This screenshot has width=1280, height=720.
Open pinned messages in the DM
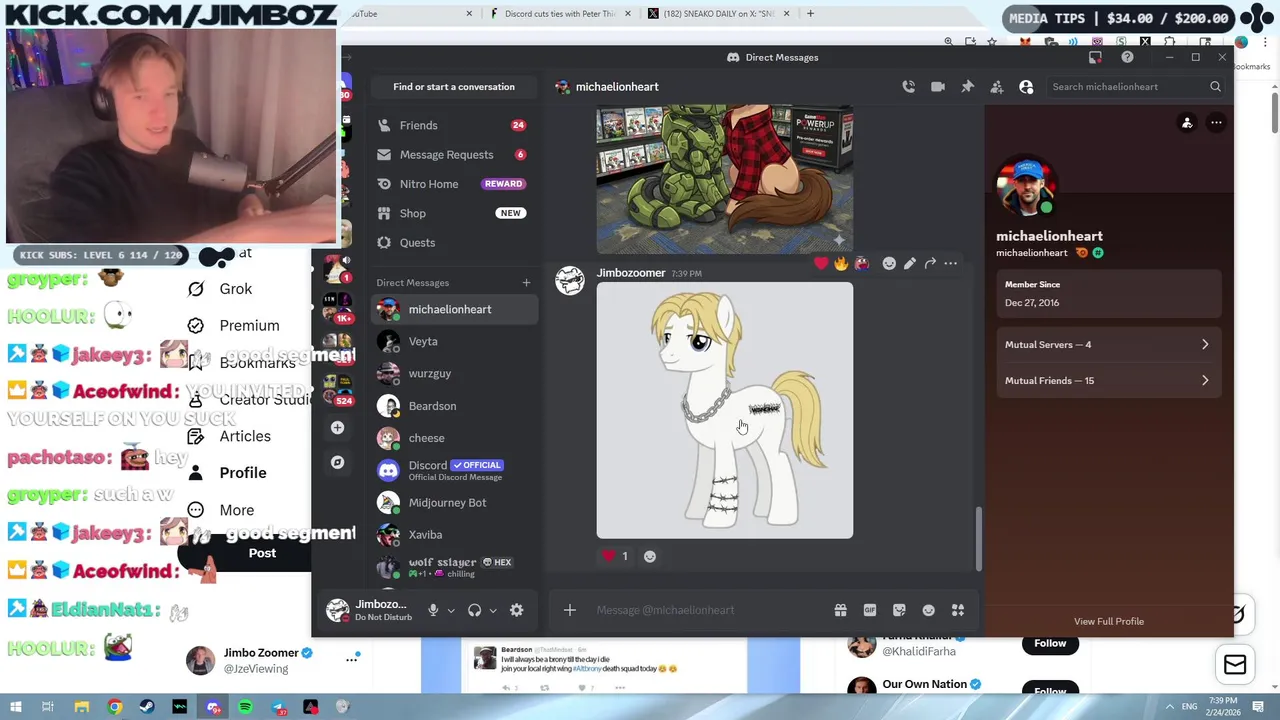tap(967, 87)
